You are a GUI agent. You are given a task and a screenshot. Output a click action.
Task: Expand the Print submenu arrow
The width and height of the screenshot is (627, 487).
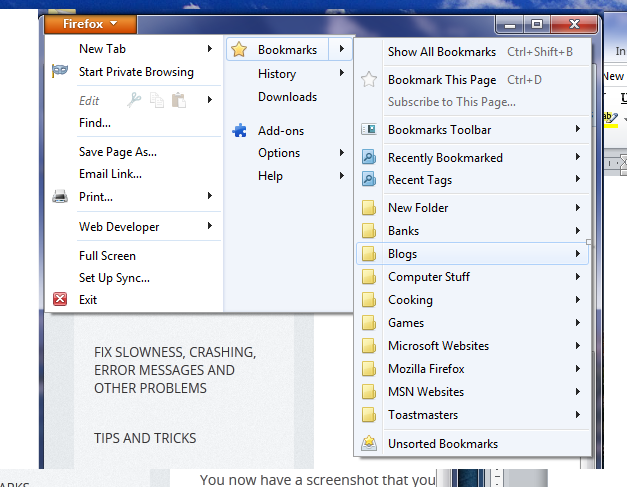coord(210,196)
